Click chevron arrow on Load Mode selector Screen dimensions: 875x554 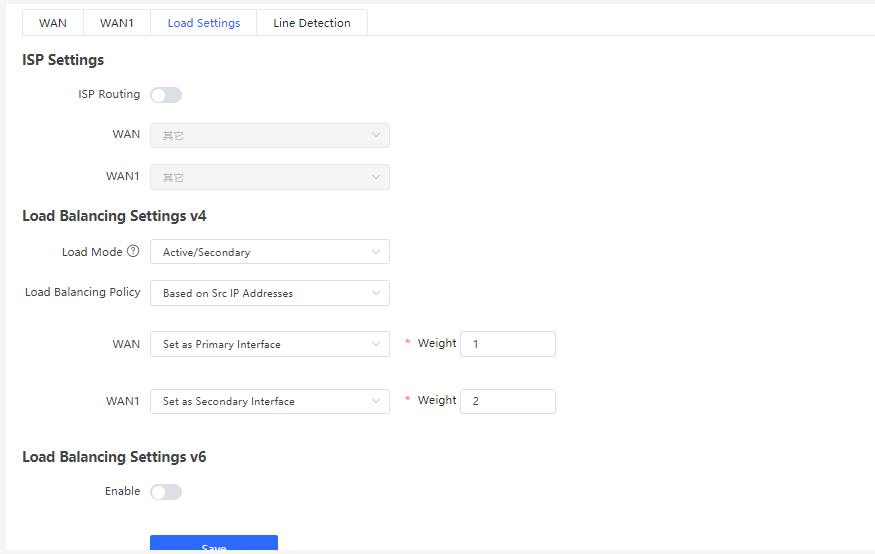(376, 252)
